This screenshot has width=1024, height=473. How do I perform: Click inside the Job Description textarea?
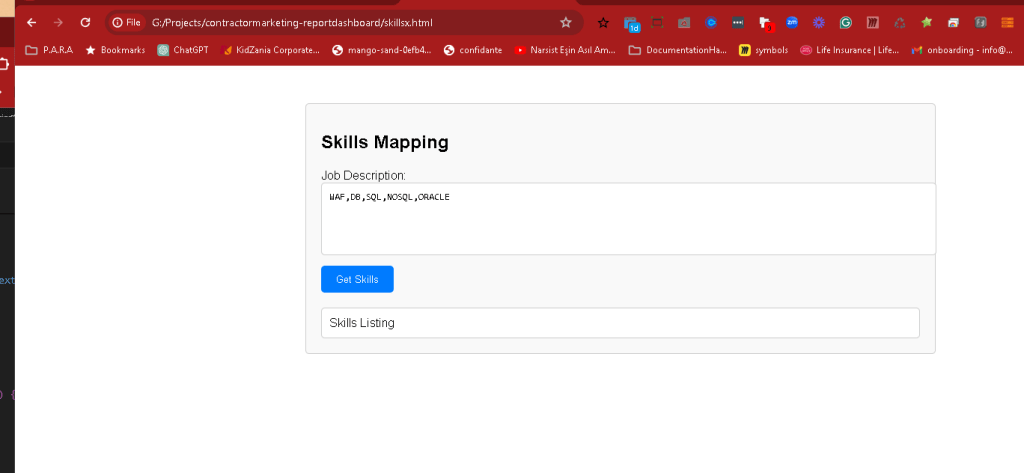click(x=628, y=219)
